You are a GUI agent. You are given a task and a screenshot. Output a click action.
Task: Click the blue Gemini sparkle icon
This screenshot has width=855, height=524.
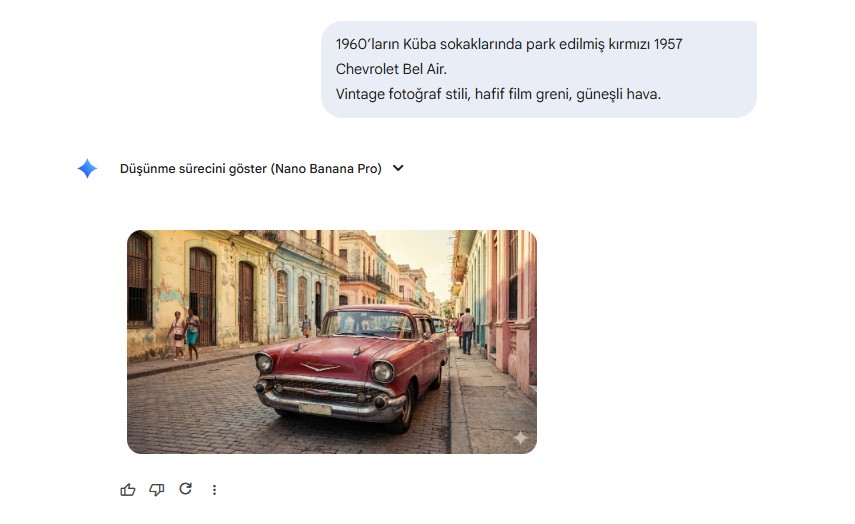[x=87, y=169]
